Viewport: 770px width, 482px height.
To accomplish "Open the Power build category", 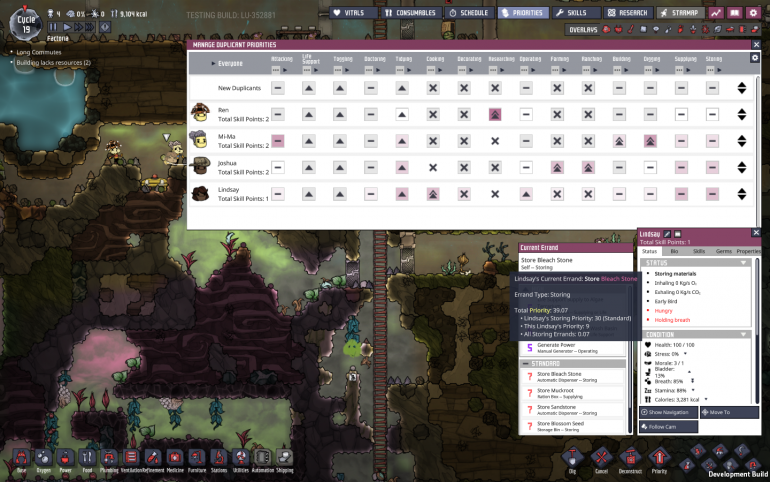I will (x=65, y=458).
